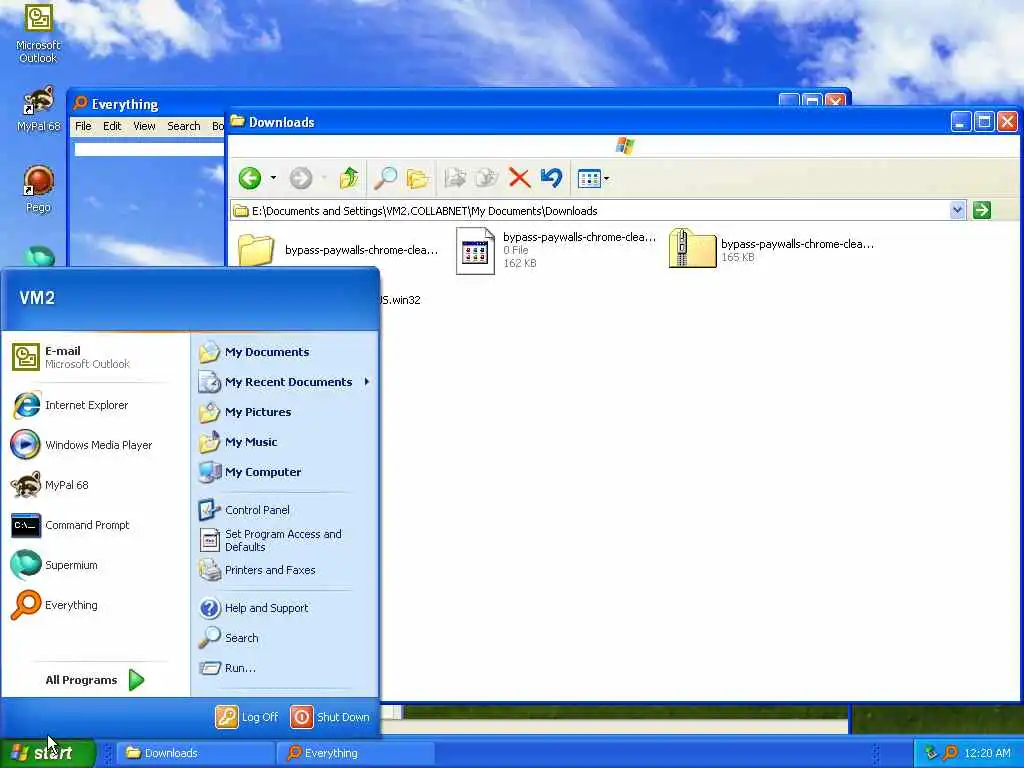
Task: Click the Start button
Action: click(x=47, y=753)
